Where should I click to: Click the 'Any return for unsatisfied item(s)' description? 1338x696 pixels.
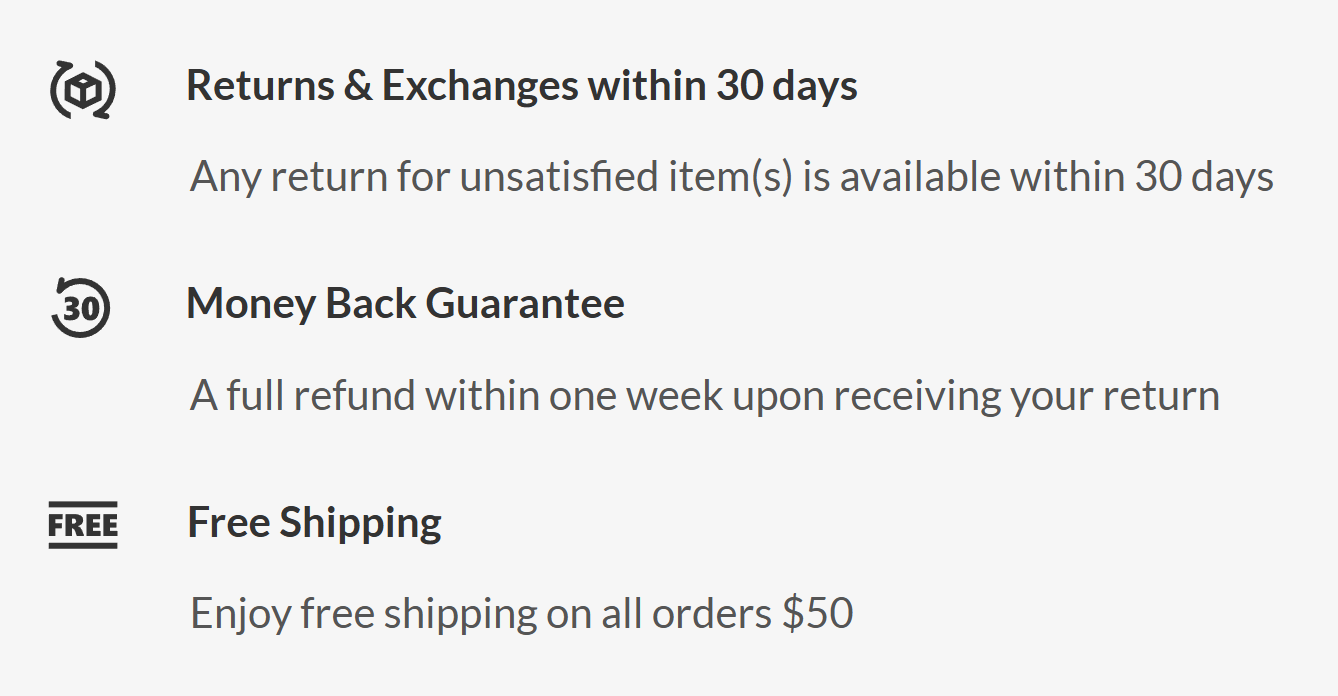coord(732,177)
